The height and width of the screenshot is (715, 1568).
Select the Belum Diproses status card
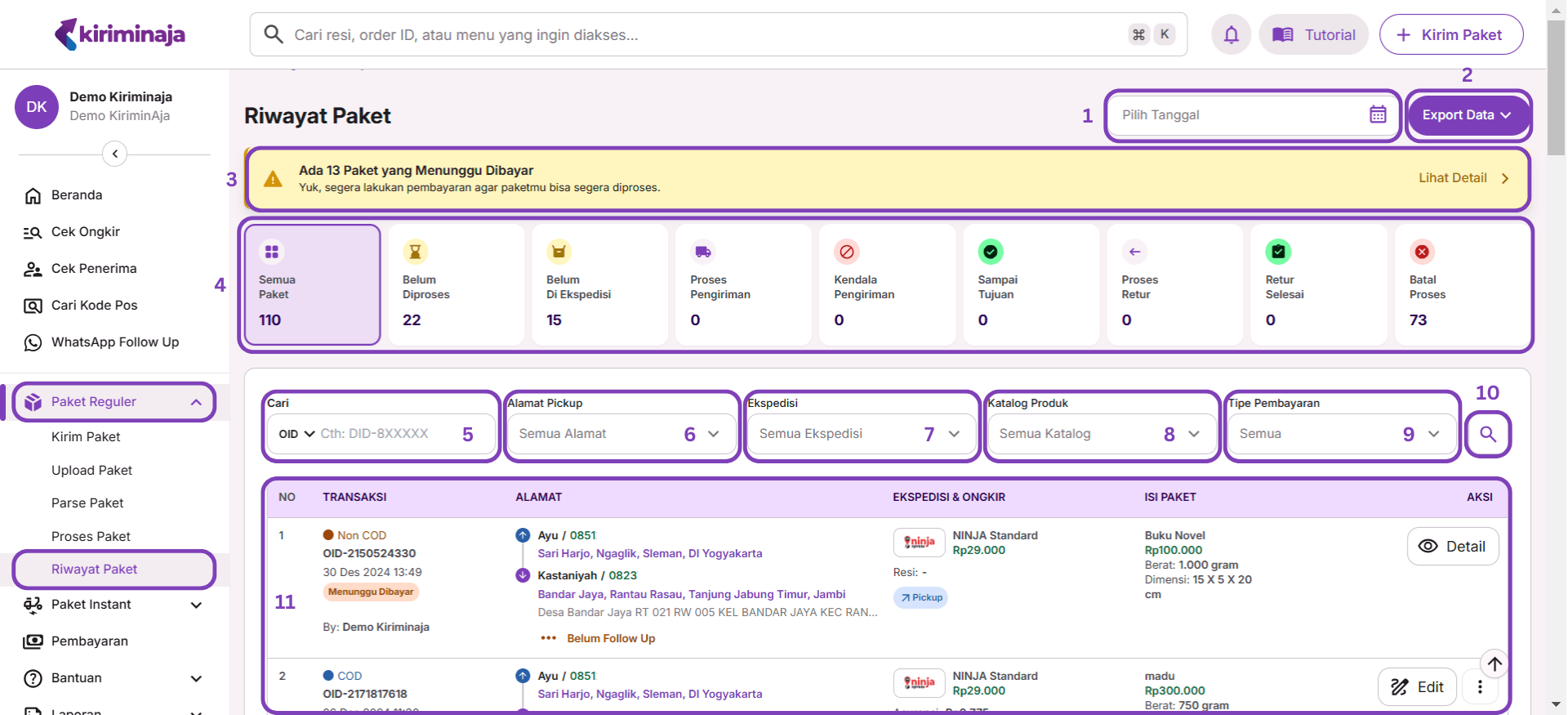point(454,285)
